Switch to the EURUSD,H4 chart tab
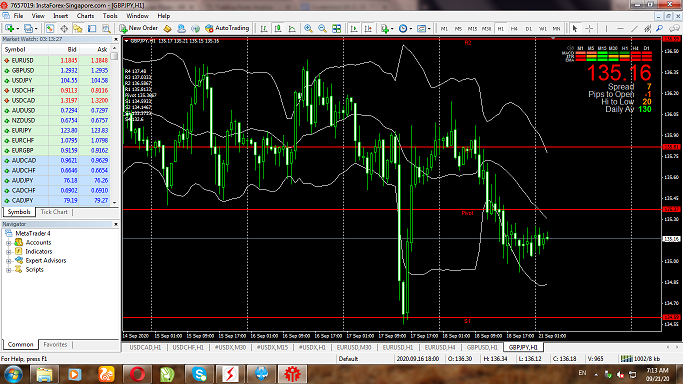Viewport: 683px width, 384px height. click(x=440, y=347)
